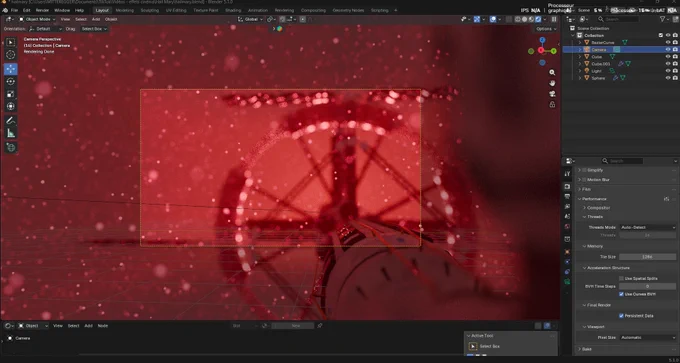This screenshot has height=363, width=680.
Task: Select the Move tool
Action: 10,69
